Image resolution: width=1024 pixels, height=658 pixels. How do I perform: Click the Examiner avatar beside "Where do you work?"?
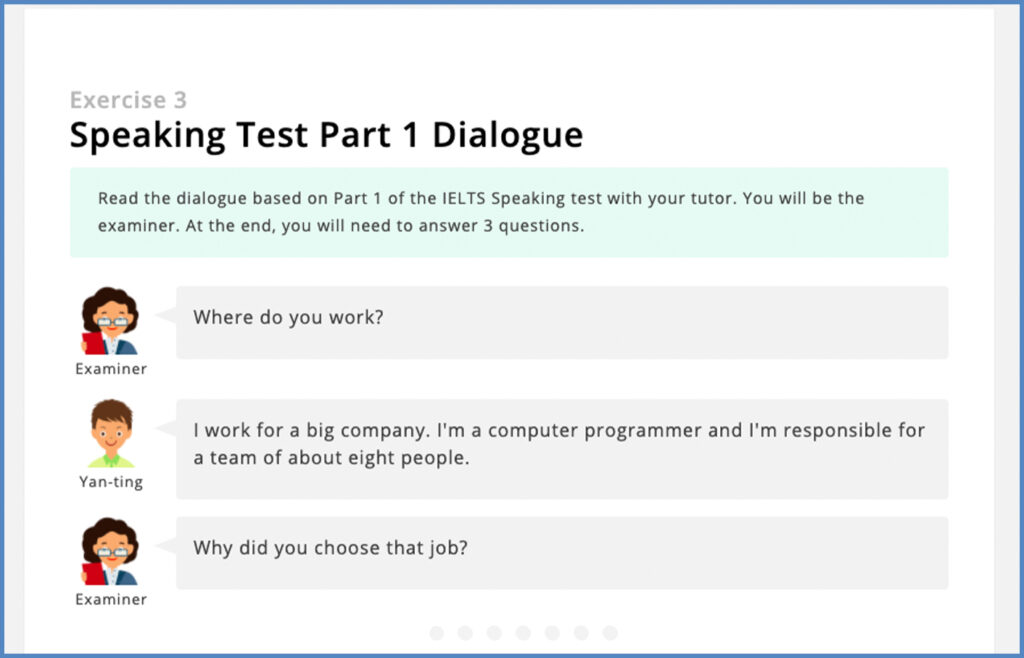pos(110,321)
